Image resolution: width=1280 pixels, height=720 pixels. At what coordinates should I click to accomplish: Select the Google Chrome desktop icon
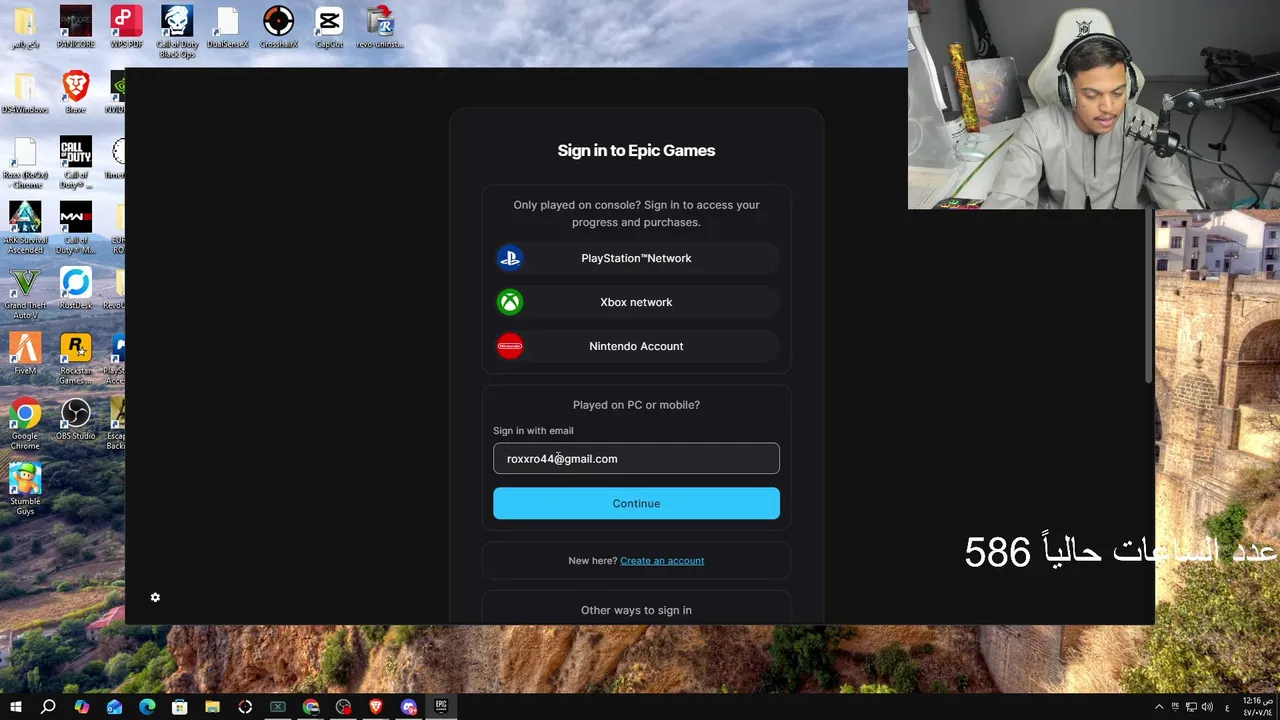(25, 424)
